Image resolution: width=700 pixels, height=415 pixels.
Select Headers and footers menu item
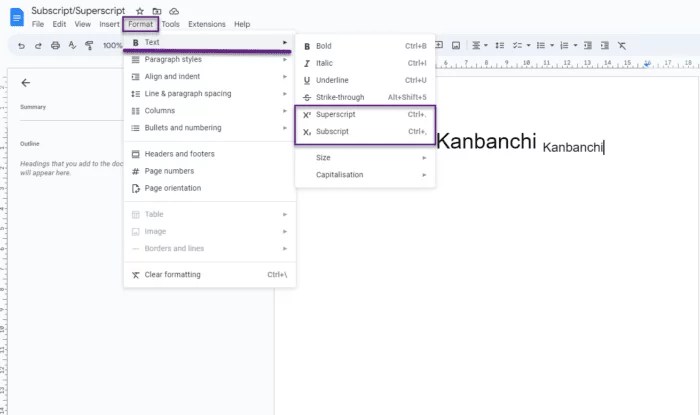(x=210, y=154)
